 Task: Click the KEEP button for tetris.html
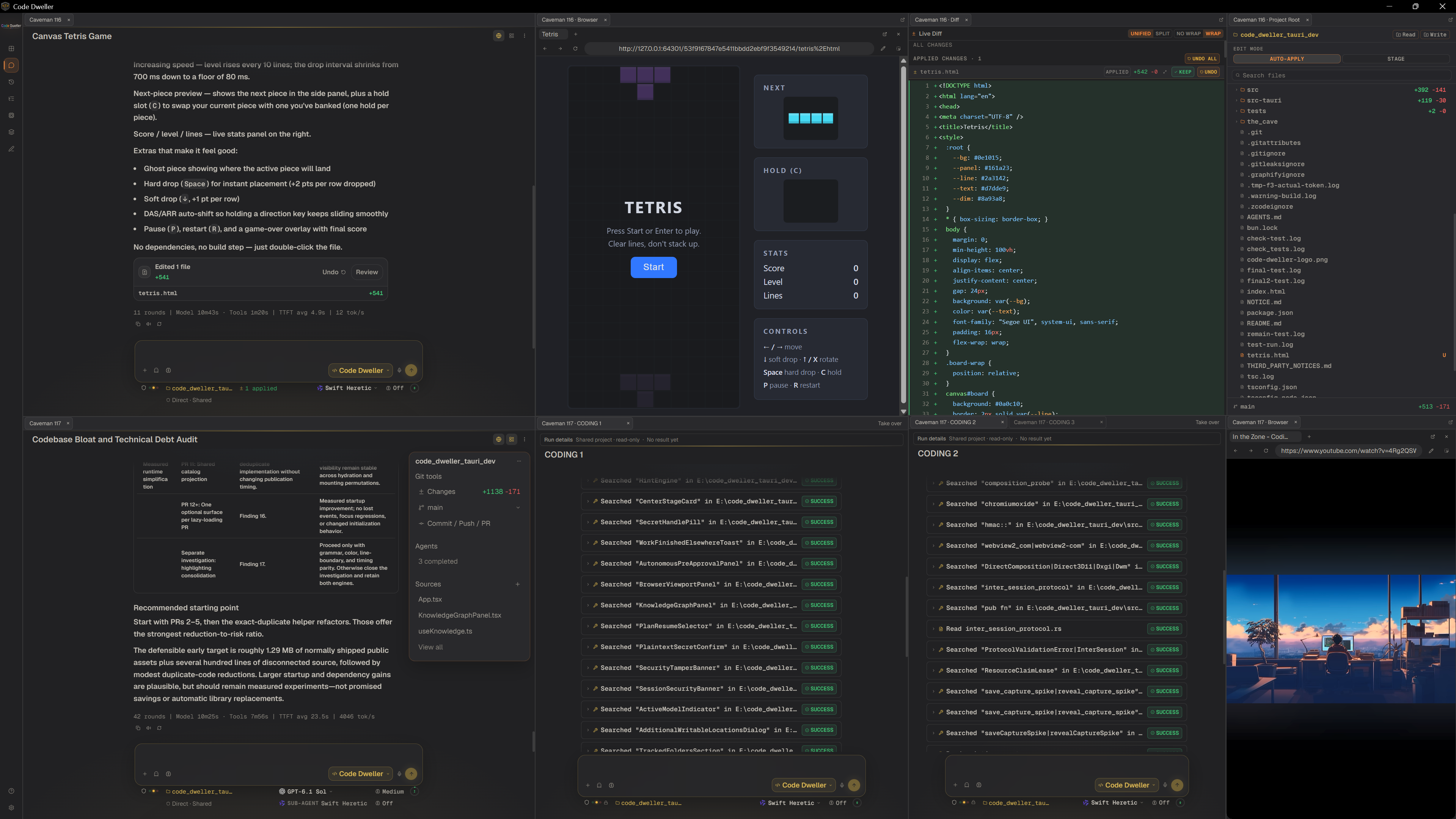(x=1183, y=72)
